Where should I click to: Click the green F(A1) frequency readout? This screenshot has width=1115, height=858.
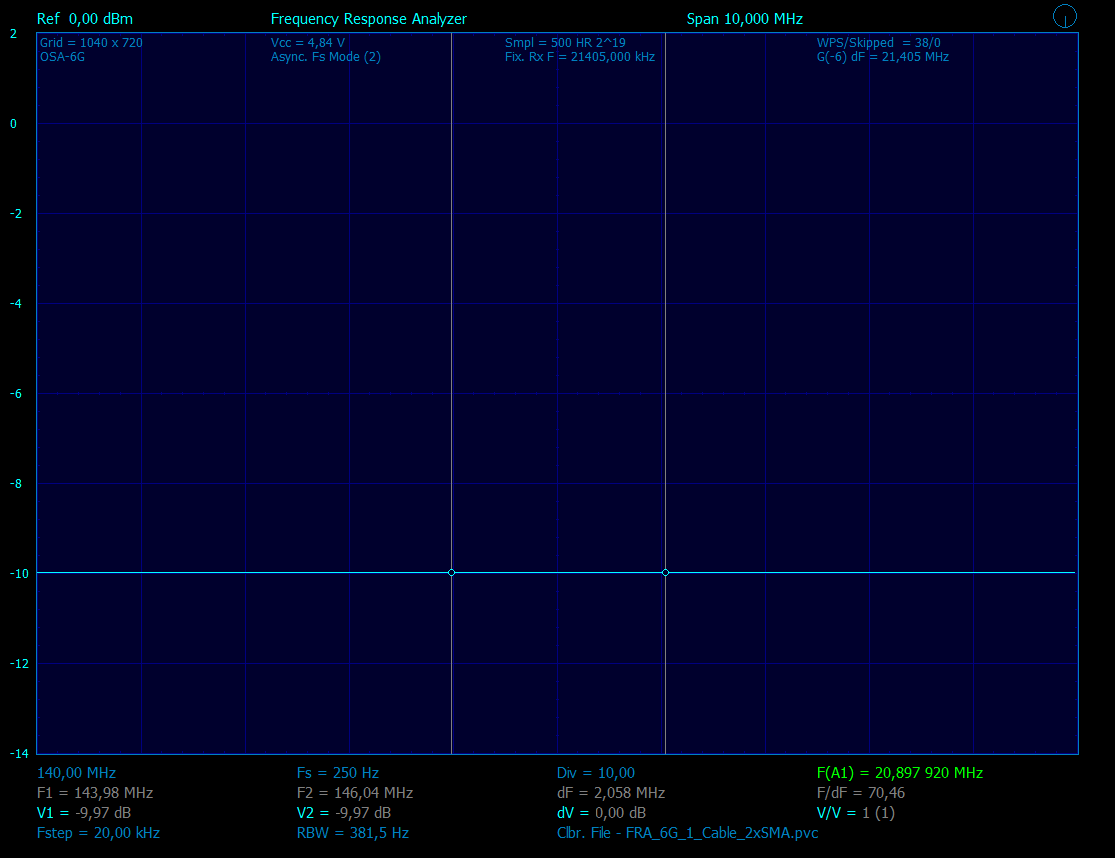click(x=899, y=773)
